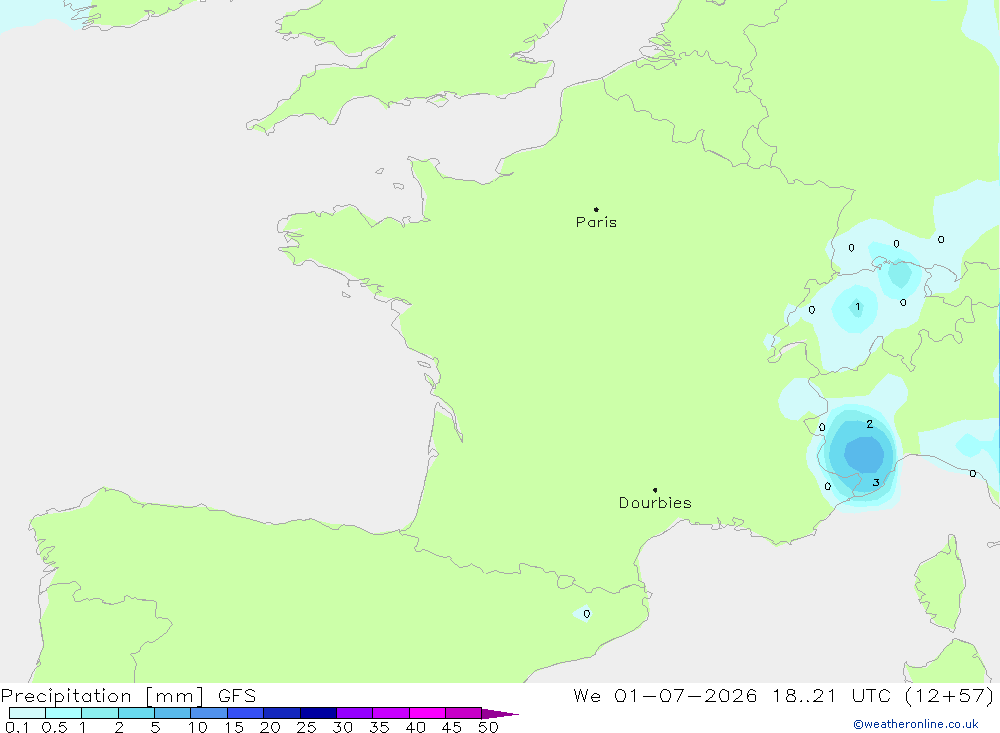Viewport: 1000px width, 733px height.
Task: Pick the lightest cyan 0.1–0.5 legend swatch
Action: 27,713
